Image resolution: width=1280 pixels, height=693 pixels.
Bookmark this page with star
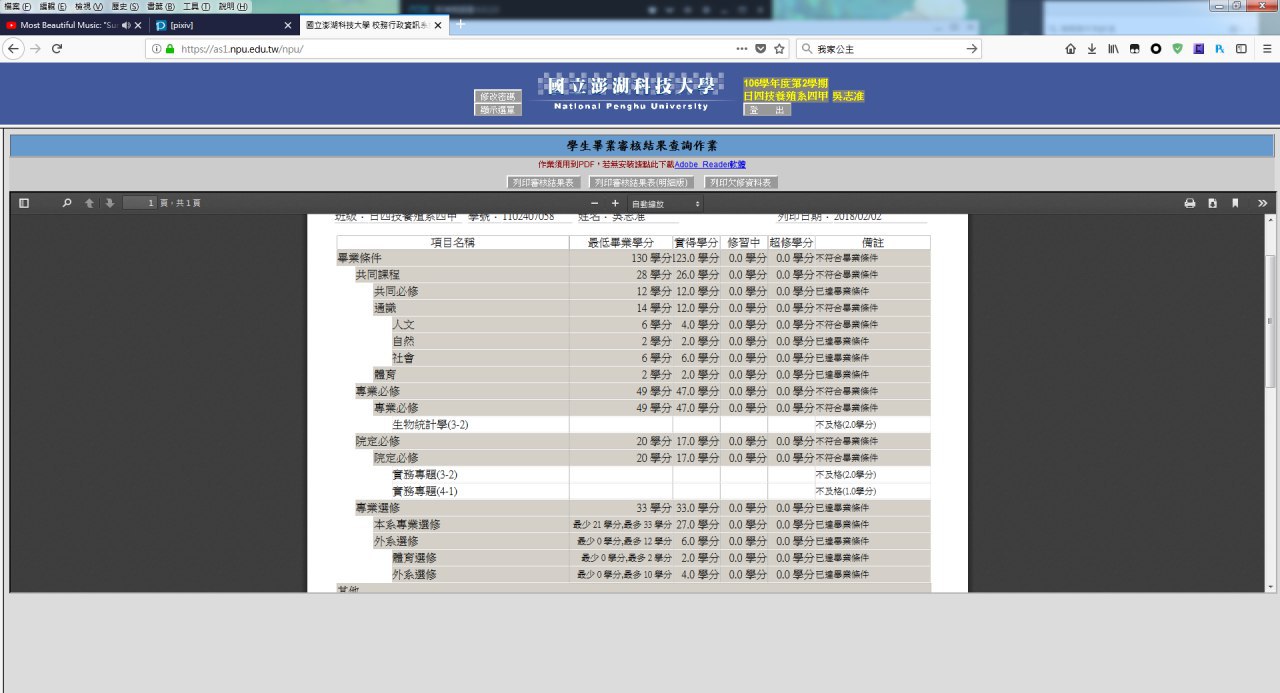[778, 49]
